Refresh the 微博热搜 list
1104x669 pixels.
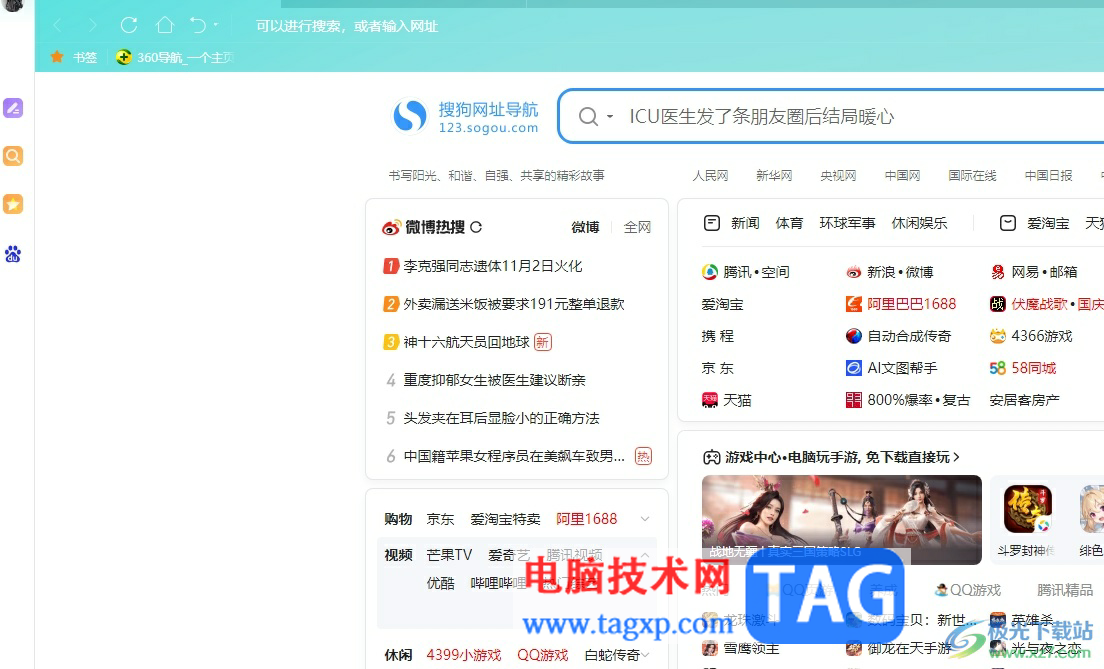pyautogui.click(x=476, y=227)
